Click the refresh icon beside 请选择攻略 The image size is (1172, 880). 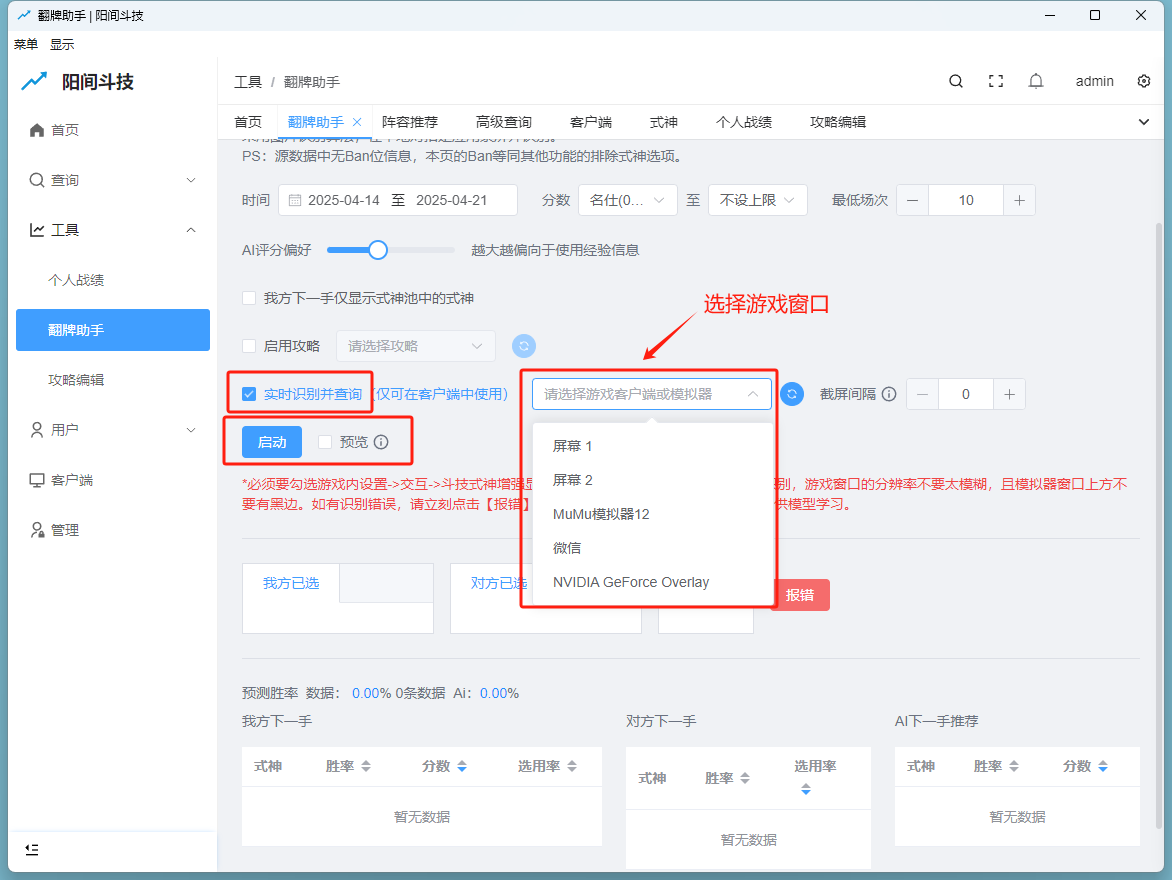[x=523, y=345]
